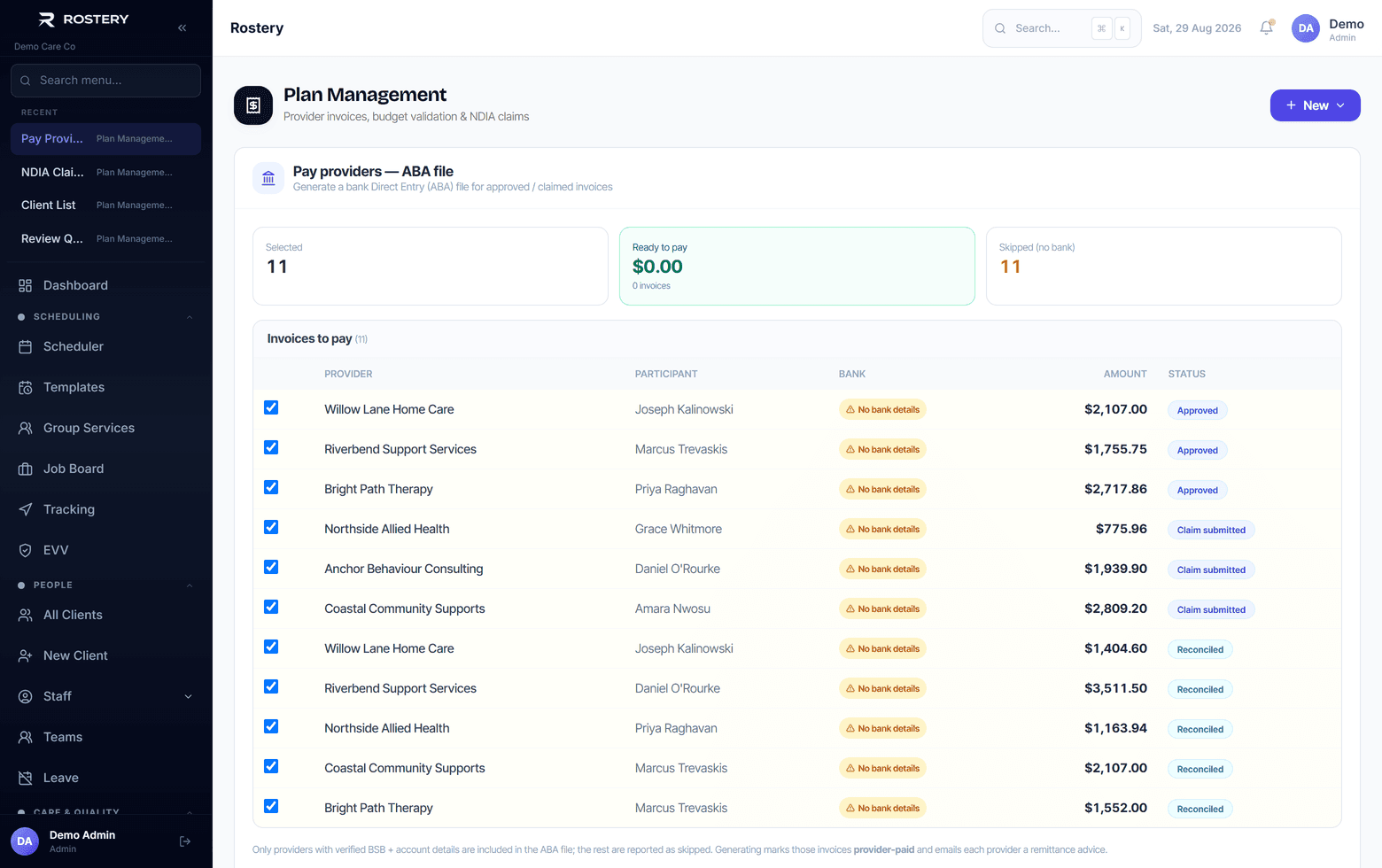Click the Dashboard grid icon
1382x868 pixels.
coord(26,285)
